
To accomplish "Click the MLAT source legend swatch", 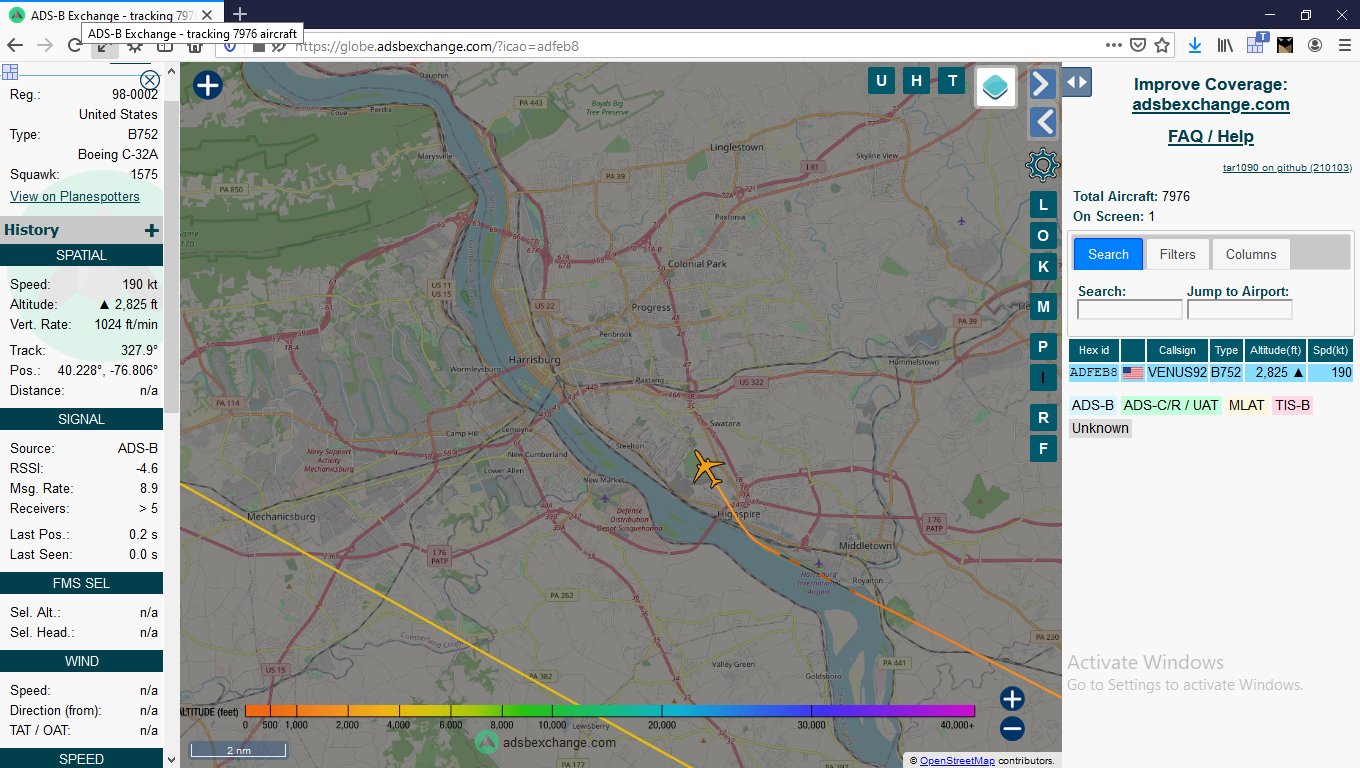I will [1246, 405].
